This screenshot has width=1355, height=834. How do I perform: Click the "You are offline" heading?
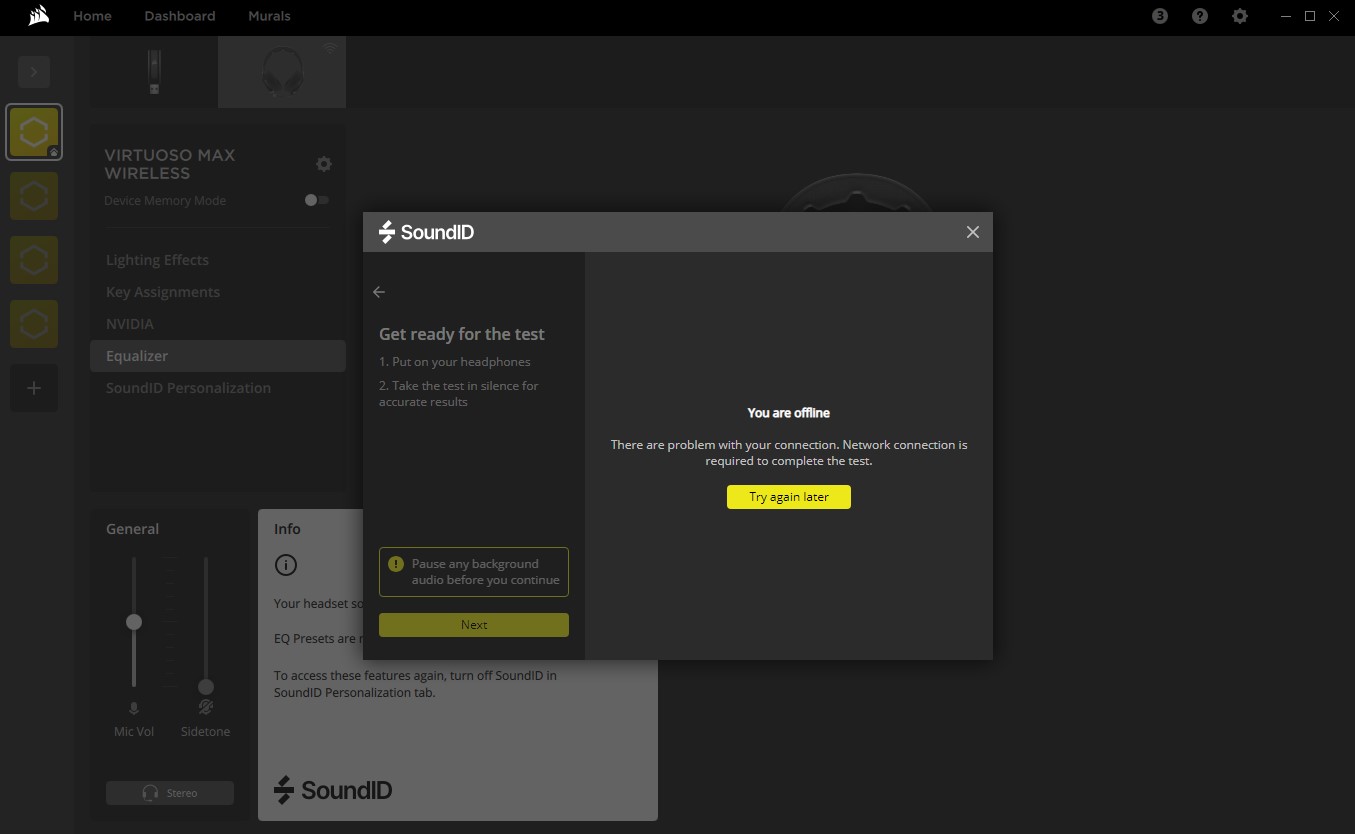point(789,413)
